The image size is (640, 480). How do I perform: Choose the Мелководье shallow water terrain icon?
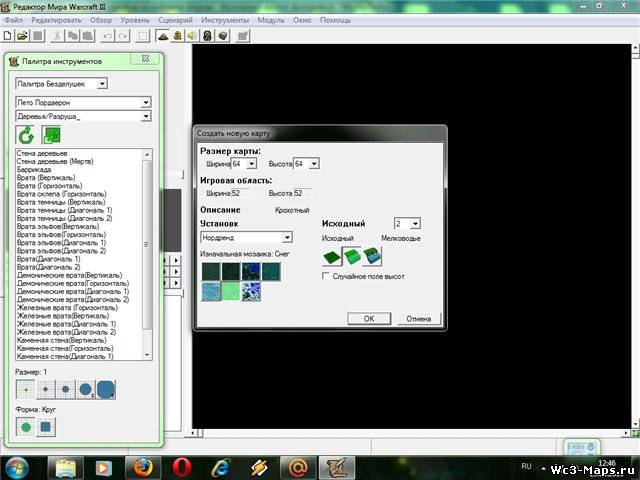(373, 255)
